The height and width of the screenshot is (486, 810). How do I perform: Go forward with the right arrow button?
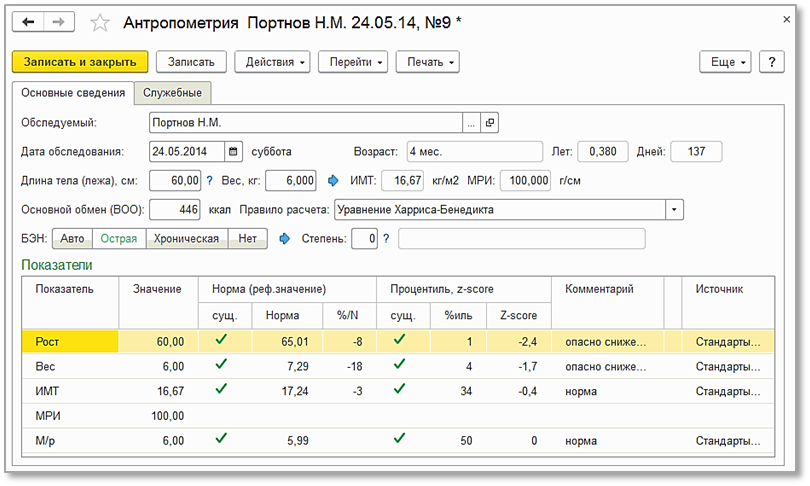pyautogui.click(x=59, y=22)
